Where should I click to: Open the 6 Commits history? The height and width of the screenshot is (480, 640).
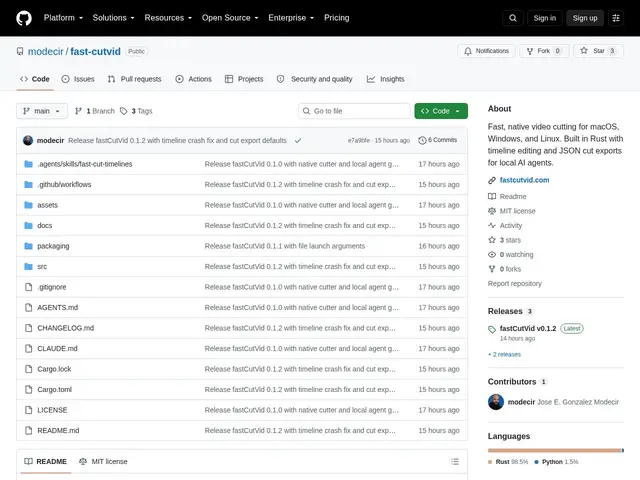tap(438, 140)
